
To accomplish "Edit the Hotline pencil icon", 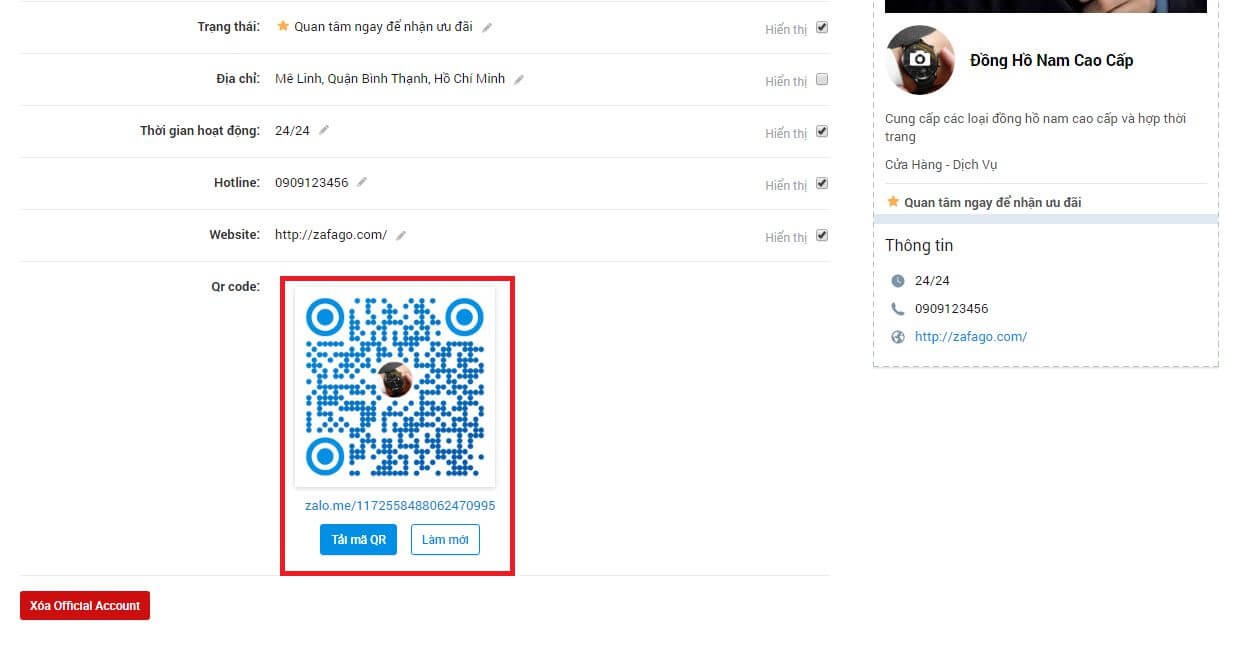I will [x=362, y=182].
